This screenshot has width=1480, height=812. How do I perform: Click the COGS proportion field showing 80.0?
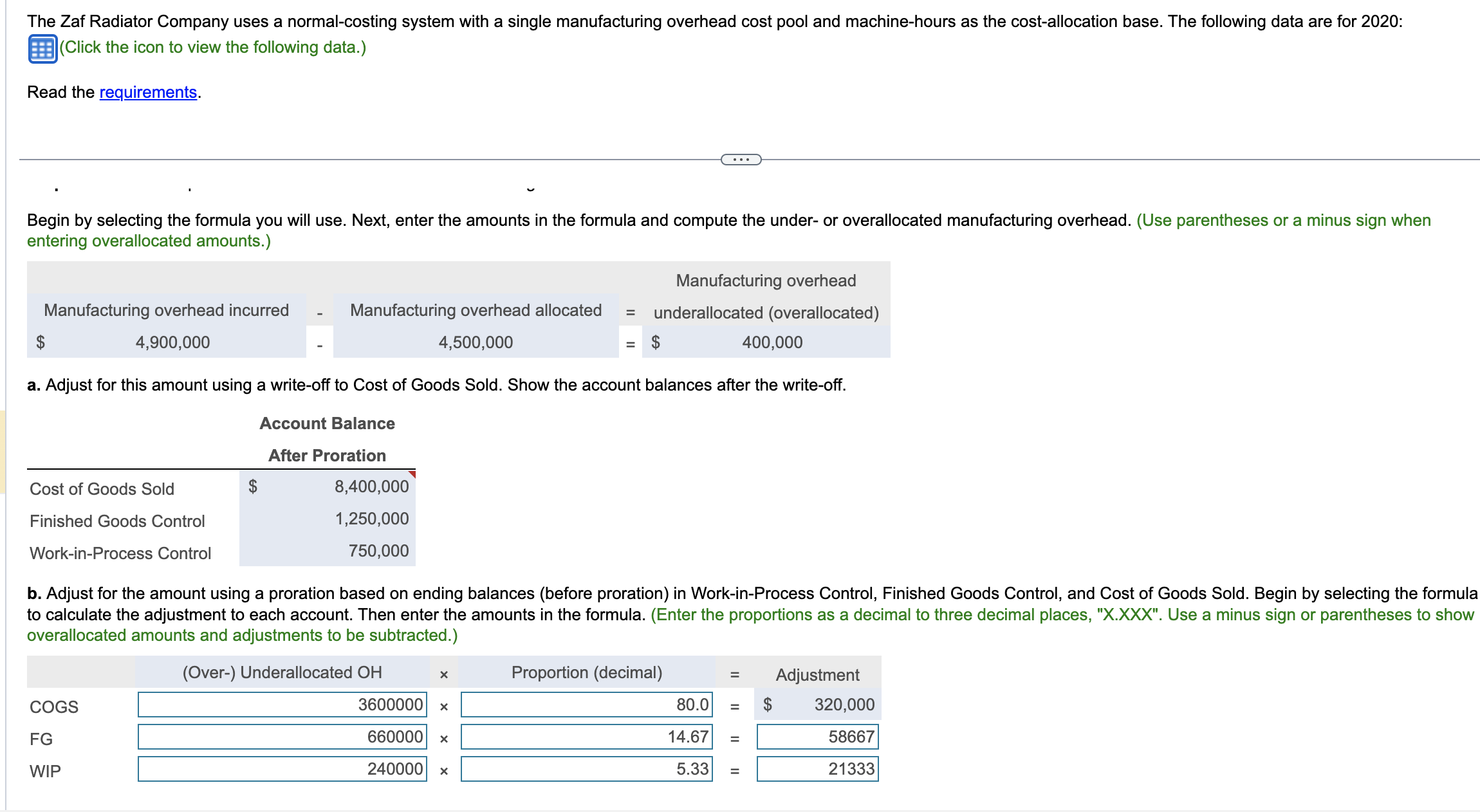[586, 705]
